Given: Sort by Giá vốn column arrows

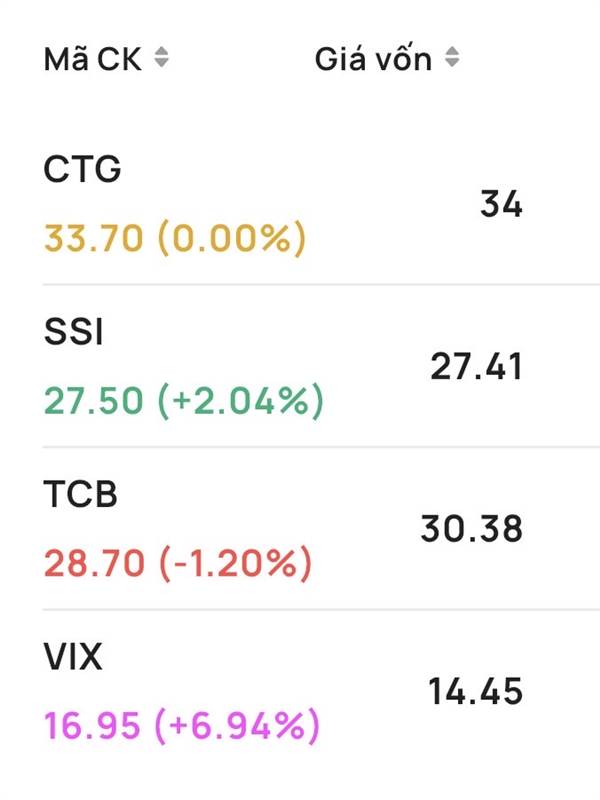Looking at the screenshot, I should click(x=452, y=57).
